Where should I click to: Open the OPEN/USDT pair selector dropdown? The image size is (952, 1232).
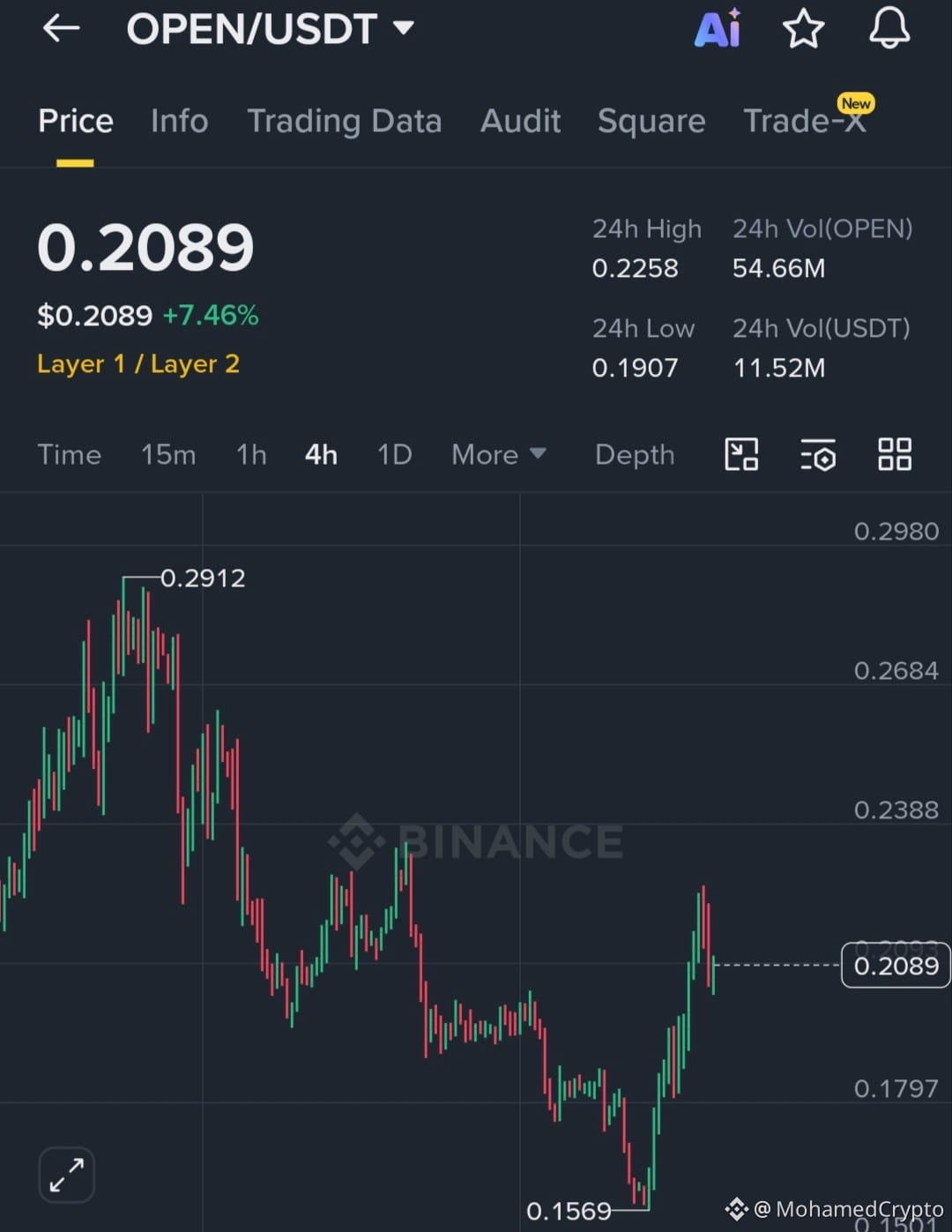click(x=271, y=29)
